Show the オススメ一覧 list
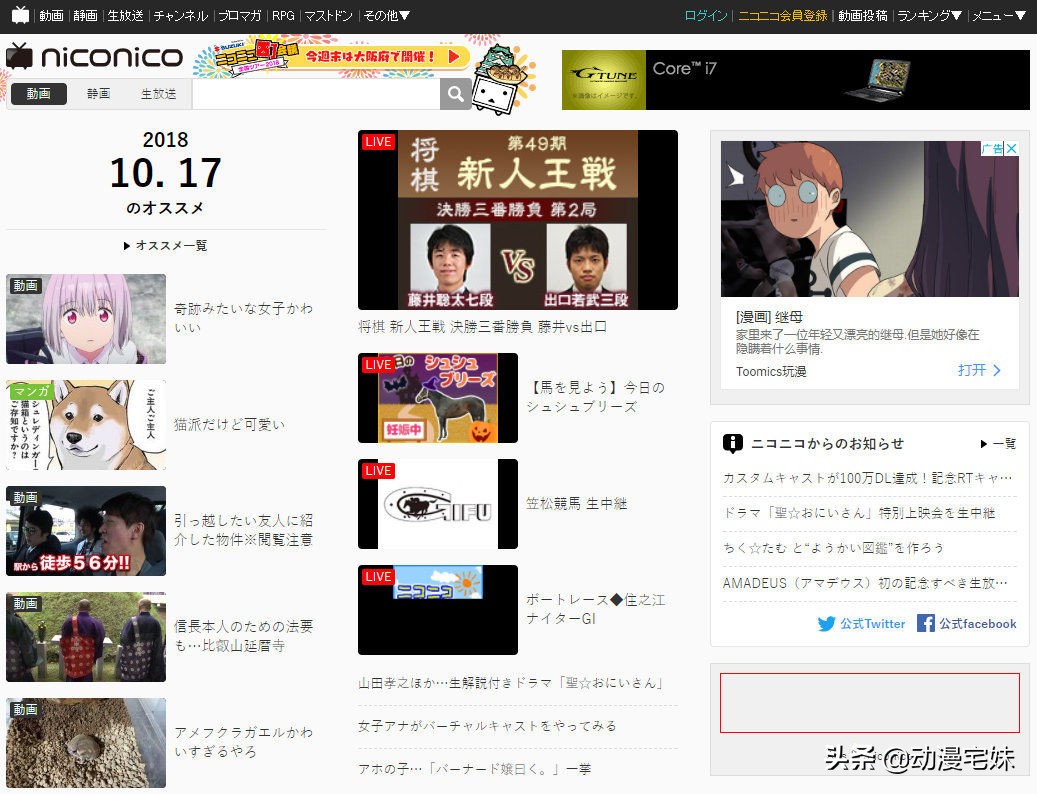Image resolution: width=1037 pixels, height=794 pixels. click(x=165, y=245)
